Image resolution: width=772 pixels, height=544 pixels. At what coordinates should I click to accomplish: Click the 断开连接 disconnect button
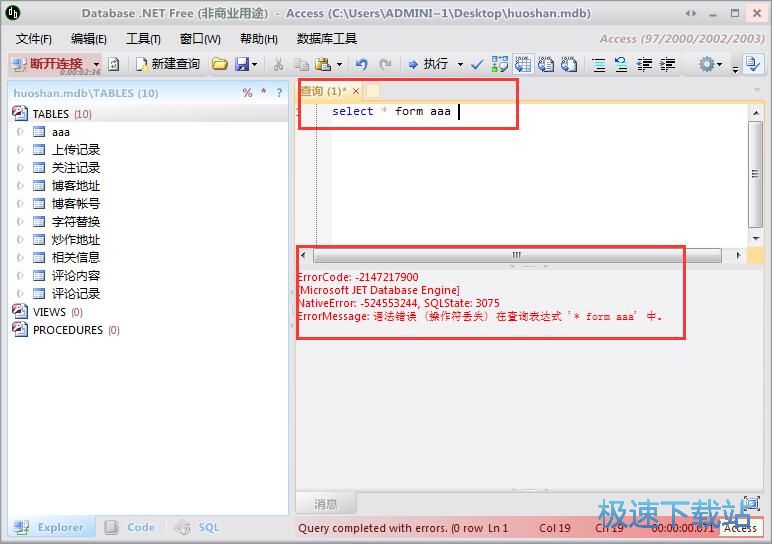[48, 64]
